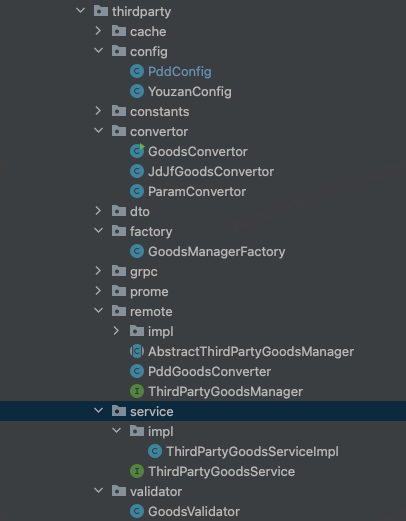Click the ThirdPartyGoodsService interface icon

137,471
